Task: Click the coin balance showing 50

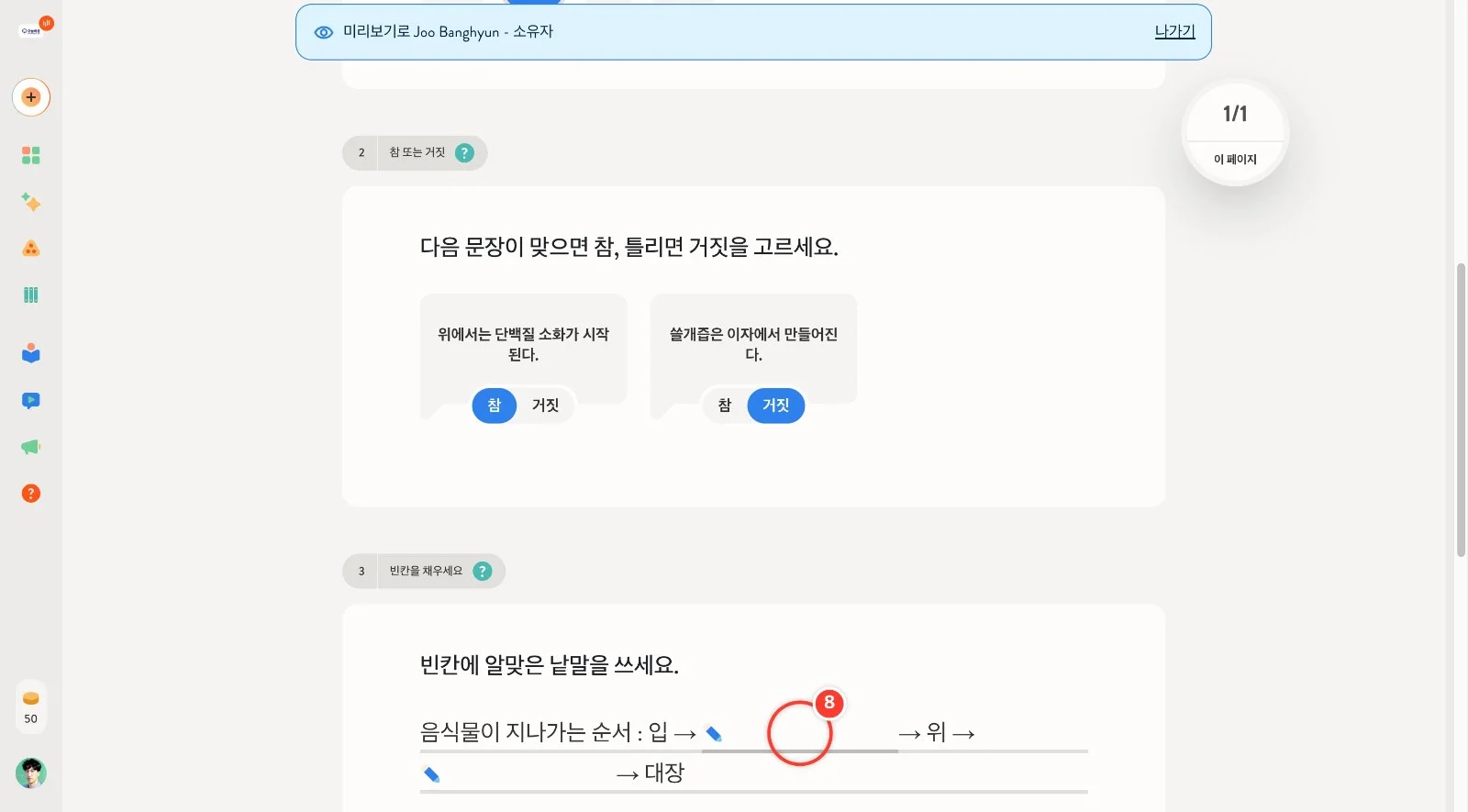Action: pos(31,707)
